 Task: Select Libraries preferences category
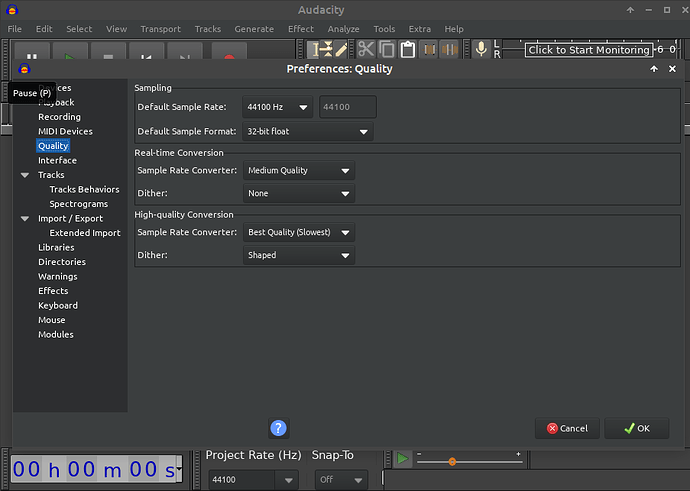(x=56, y=248)
